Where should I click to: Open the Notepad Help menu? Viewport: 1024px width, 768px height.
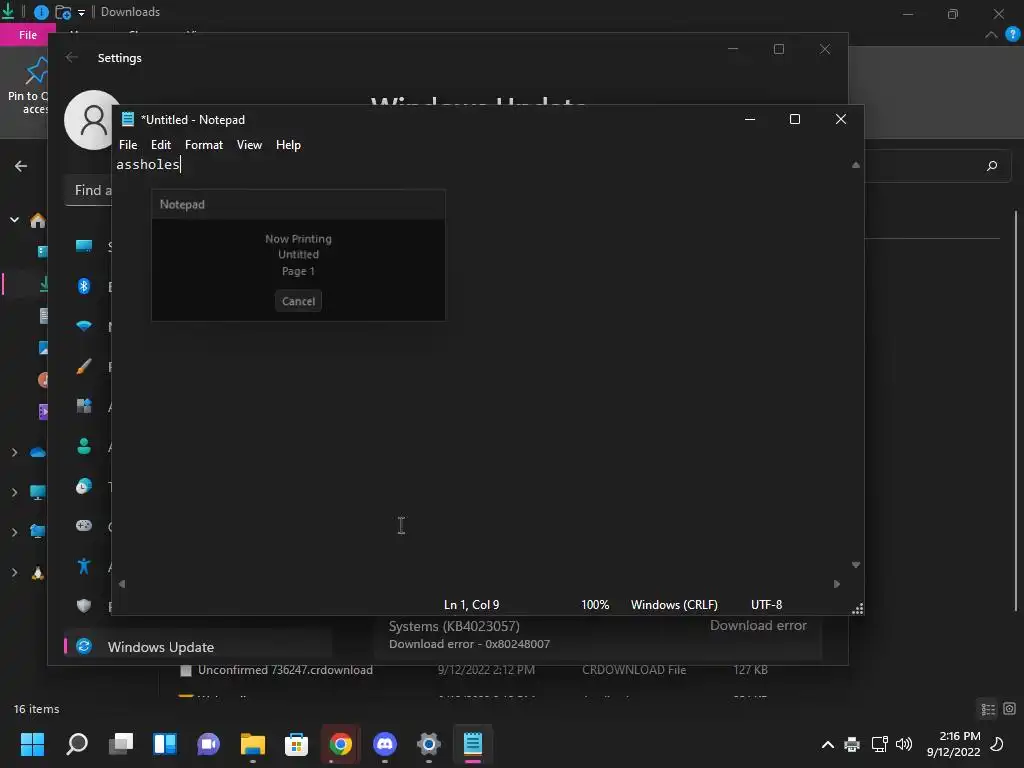tap(288, 145)
